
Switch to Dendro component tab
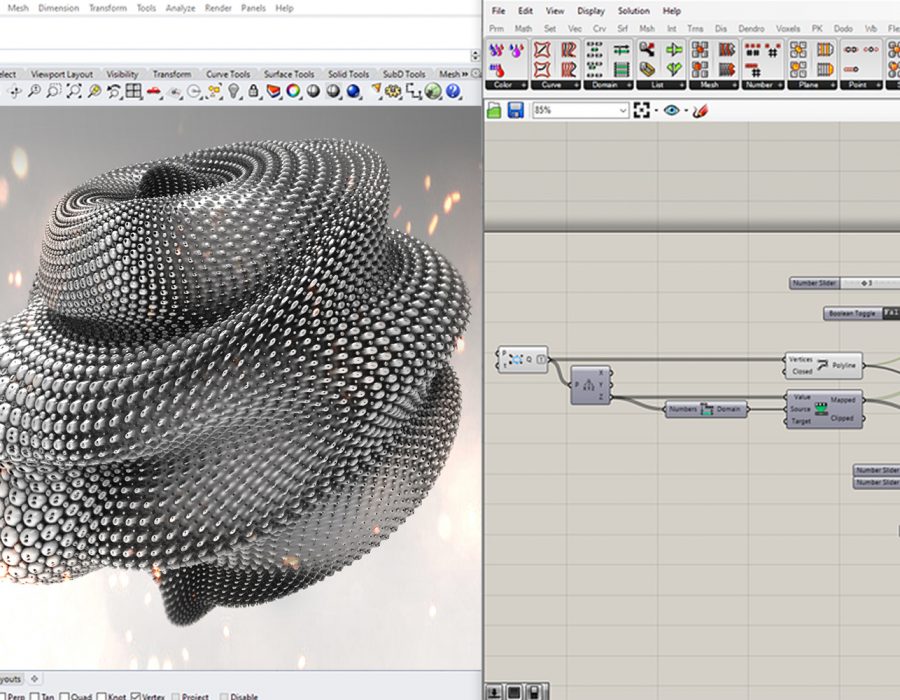pyautogui.click(x=751, y=28)
